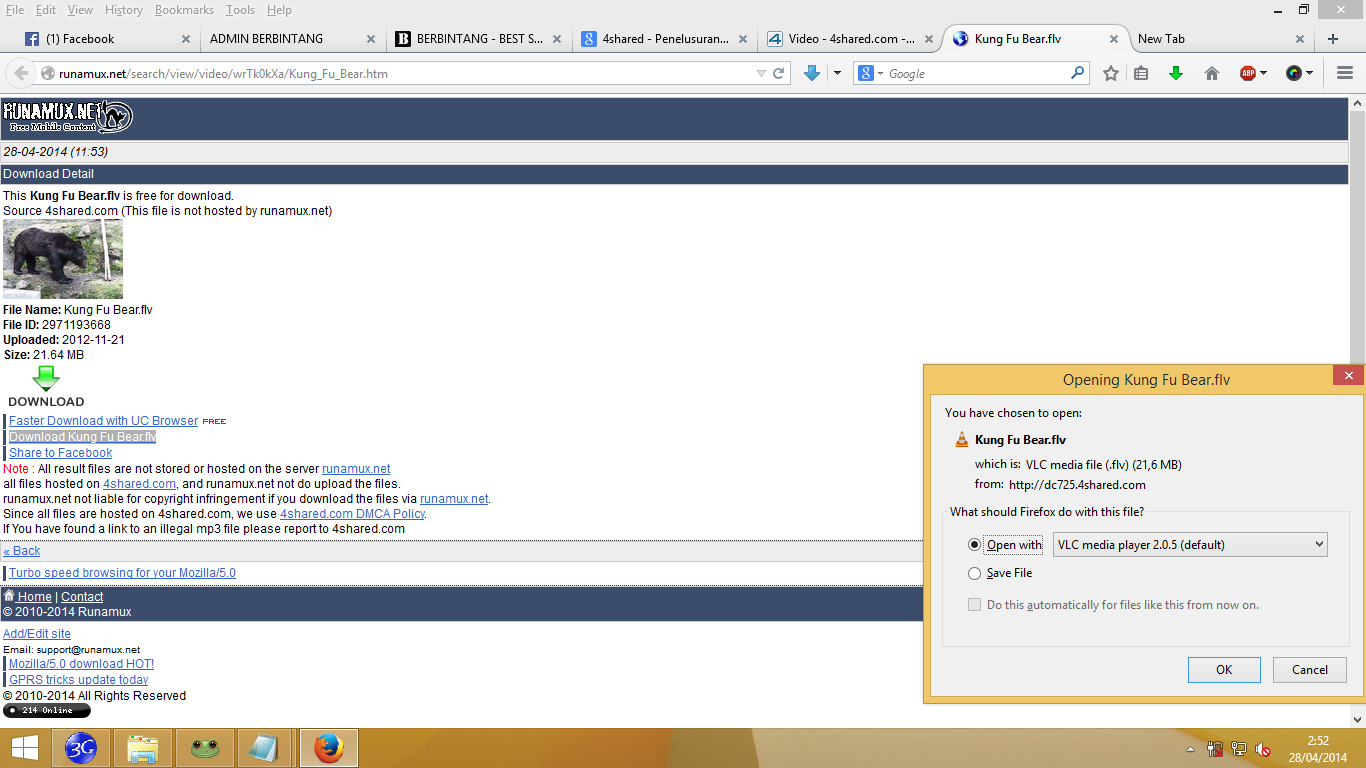Open the Help menu
The image size is (1366, 768).
(279, 10)
